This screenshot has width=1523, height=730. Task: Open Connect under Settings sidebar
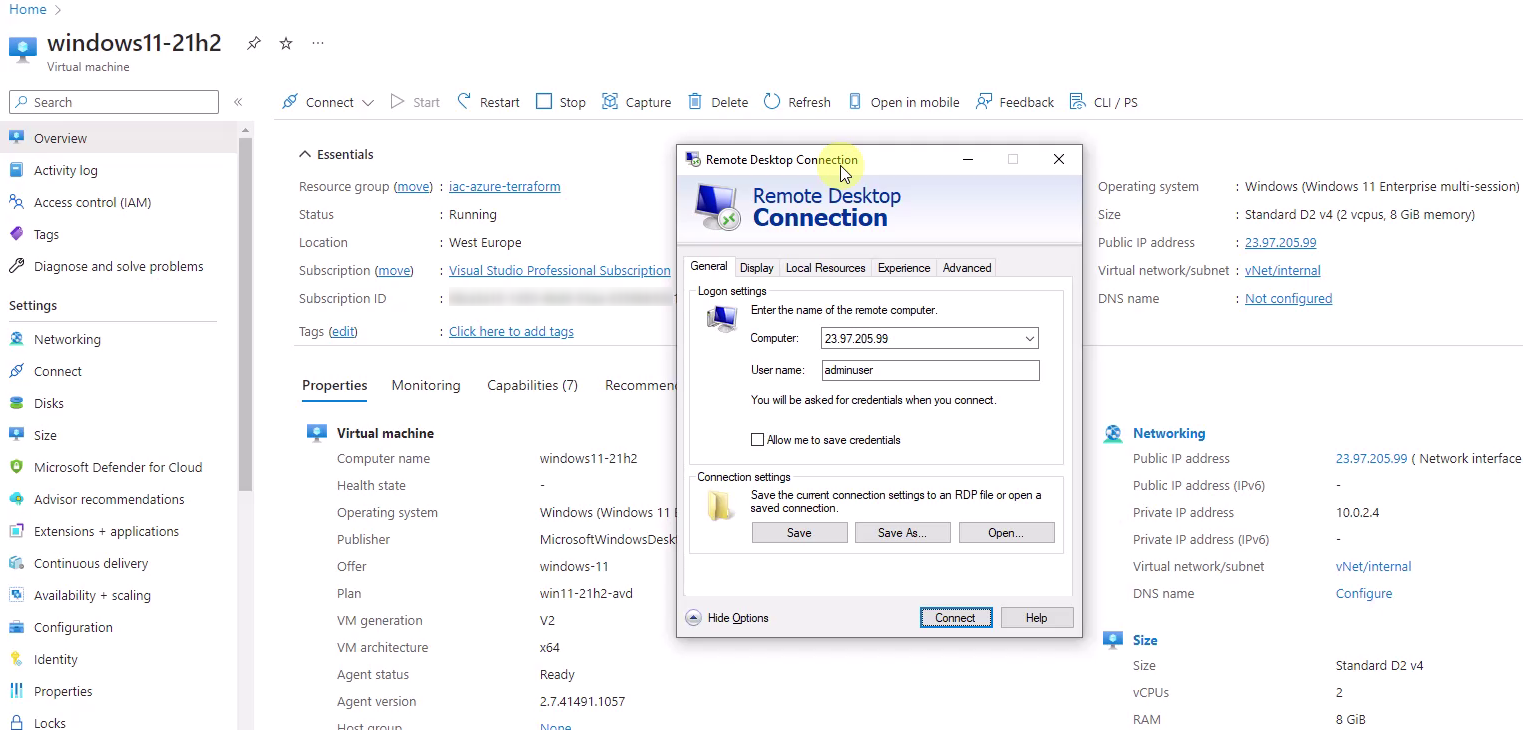pos(118,371)
